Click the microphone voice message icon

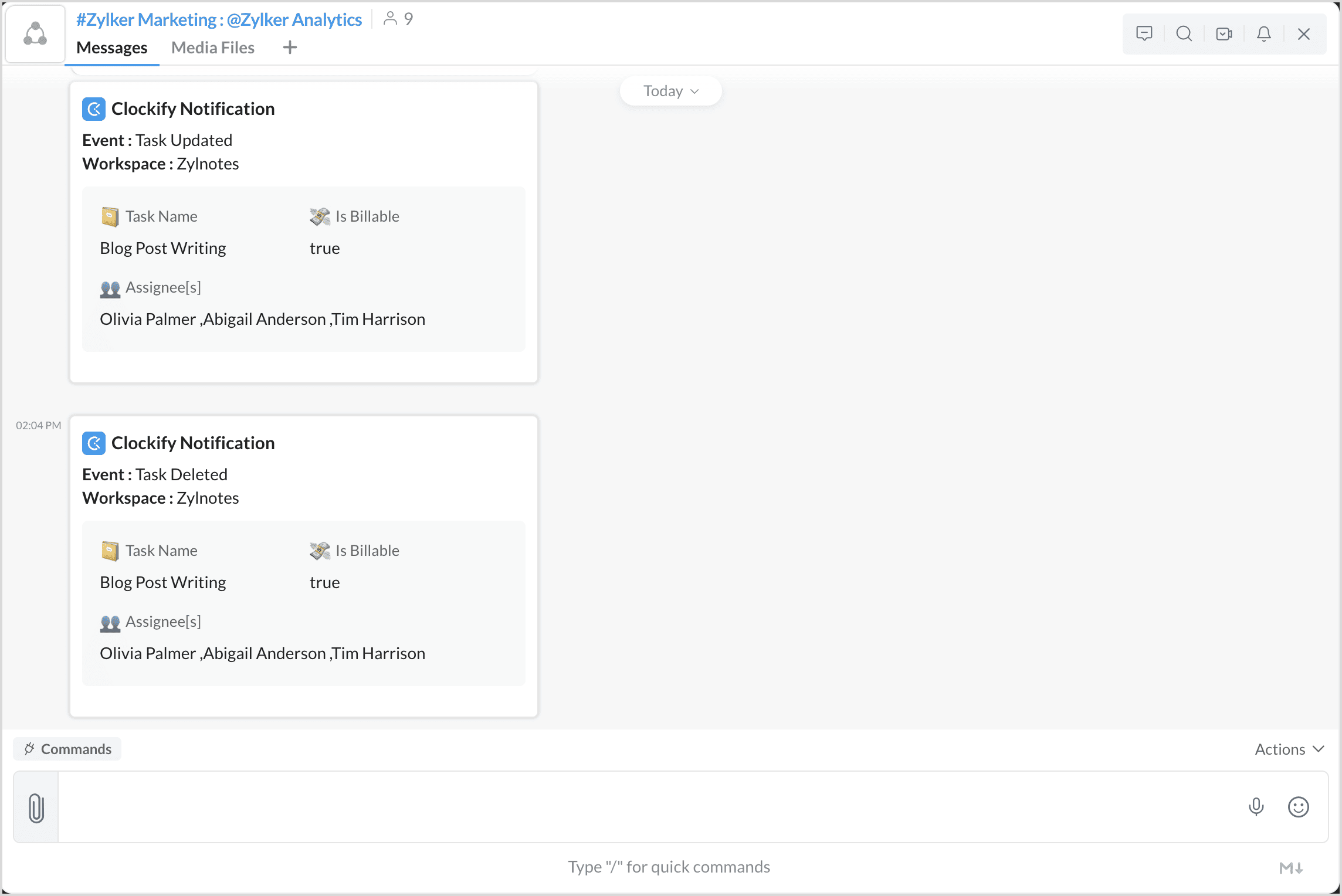coord(1256,807)
